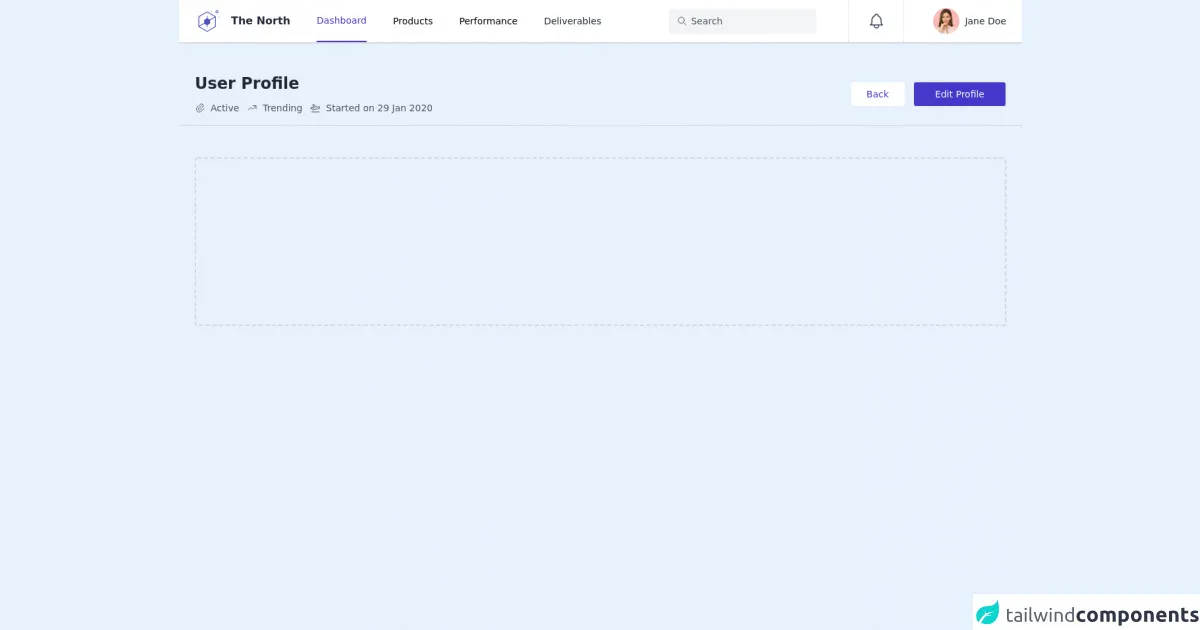Click the magnifier icon in search bar
Viewport: 1200px width, 630px height.
pos(682,21)
